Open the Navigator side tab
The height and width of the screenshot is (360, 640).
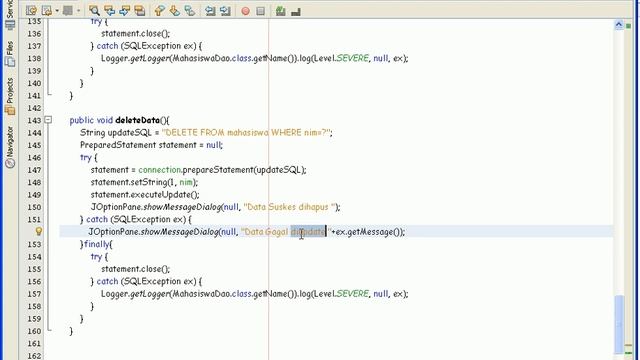point(10,147)
